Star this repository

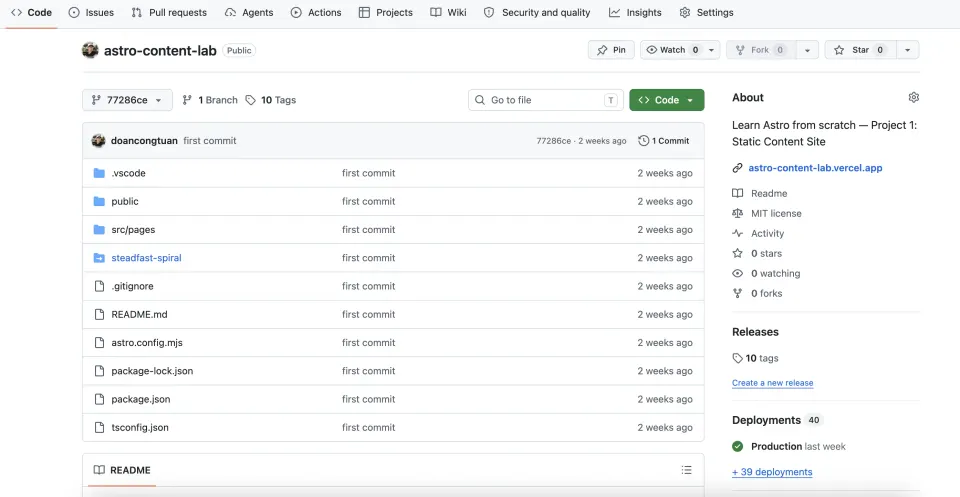point(860,50)
